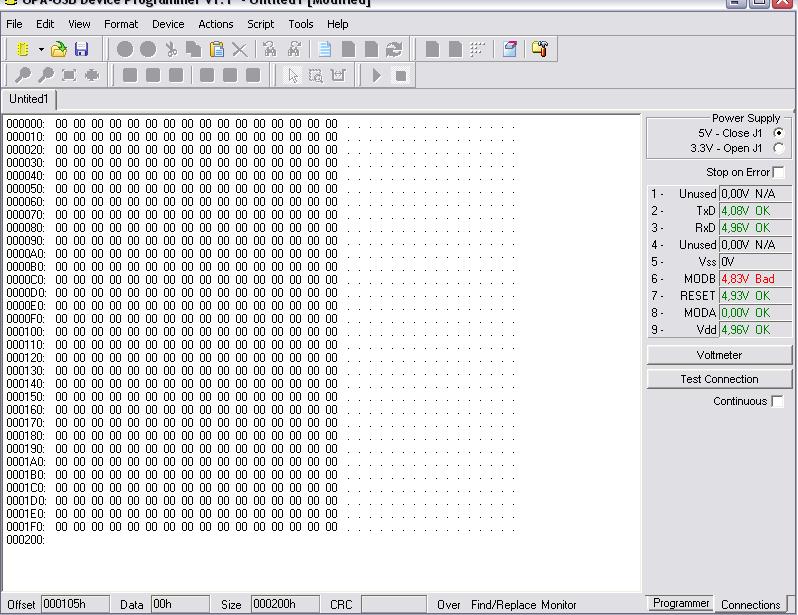Click the Offset field showing 000105h

tap(75, 604)
